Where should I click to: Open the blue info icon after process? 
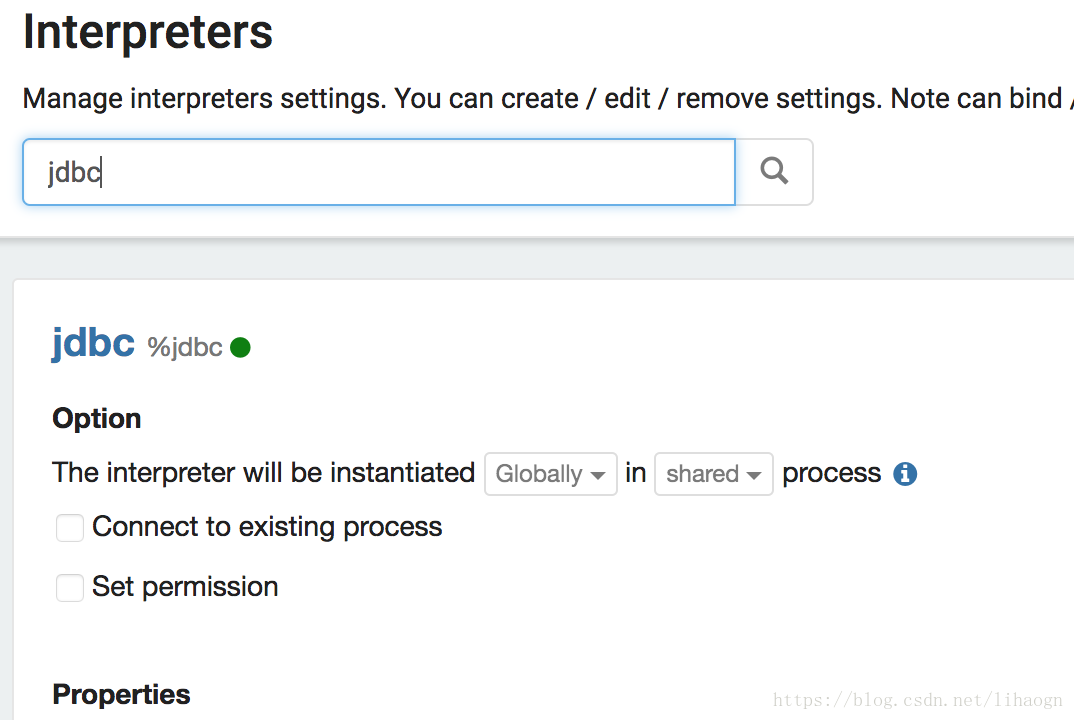(x=905, y=473)
